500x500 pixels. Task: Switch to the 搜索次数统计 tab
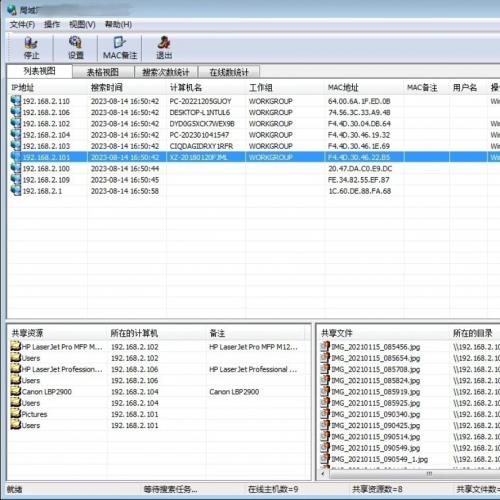(x=166, y=72)
